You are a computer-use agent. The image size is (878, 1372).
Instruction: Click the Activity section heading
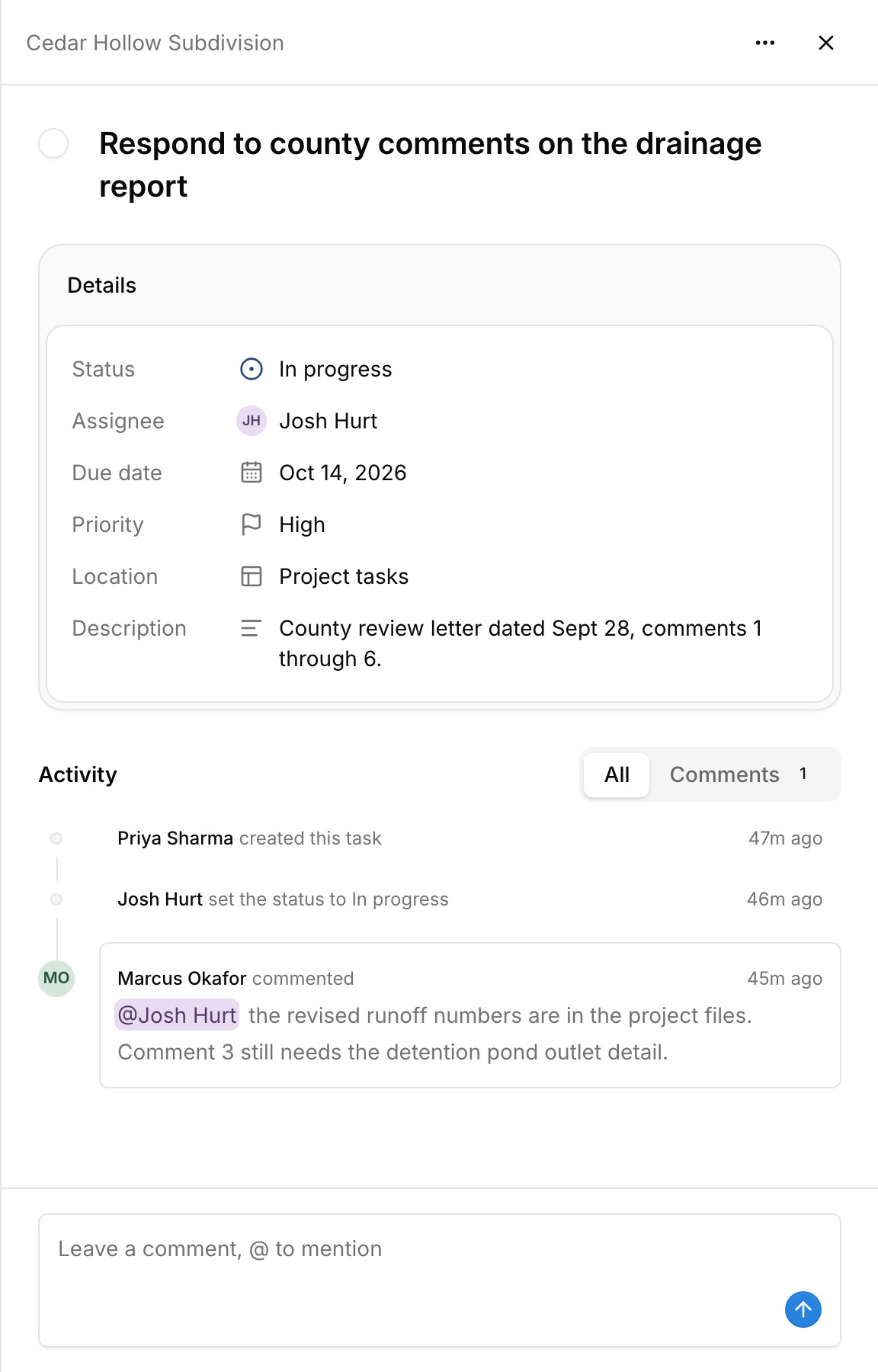[x=78, y=774]
